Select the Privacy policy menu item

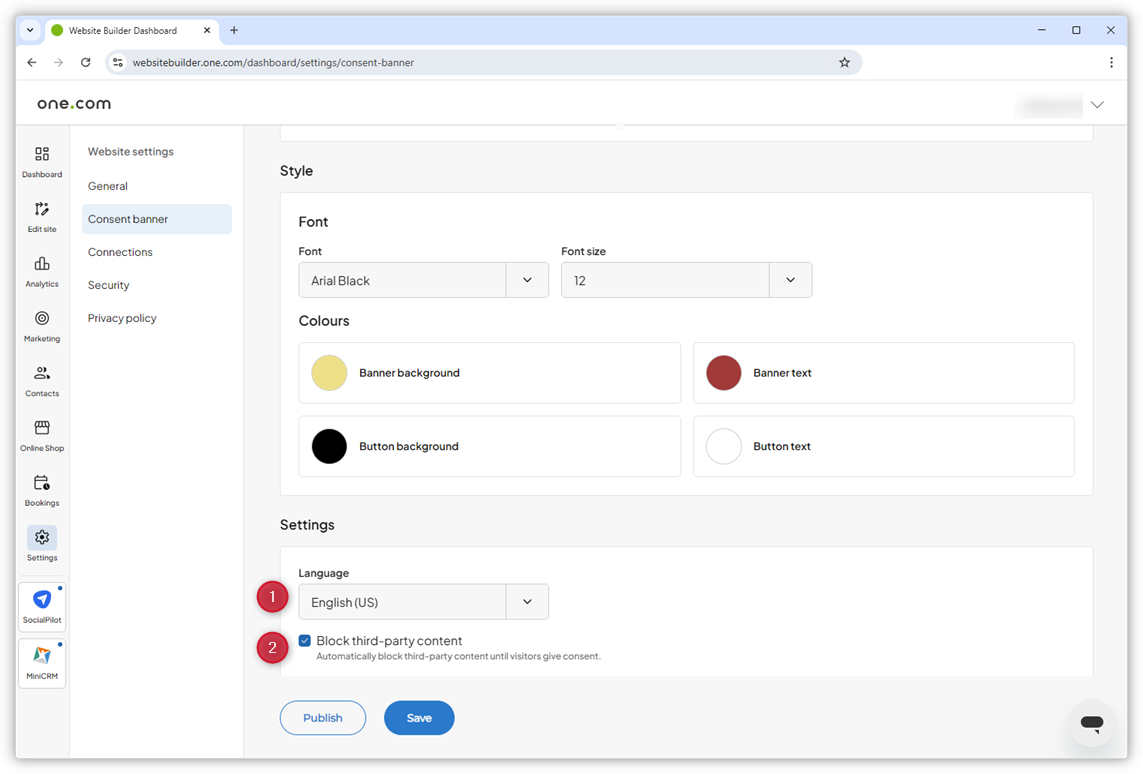tap(122, 318)
